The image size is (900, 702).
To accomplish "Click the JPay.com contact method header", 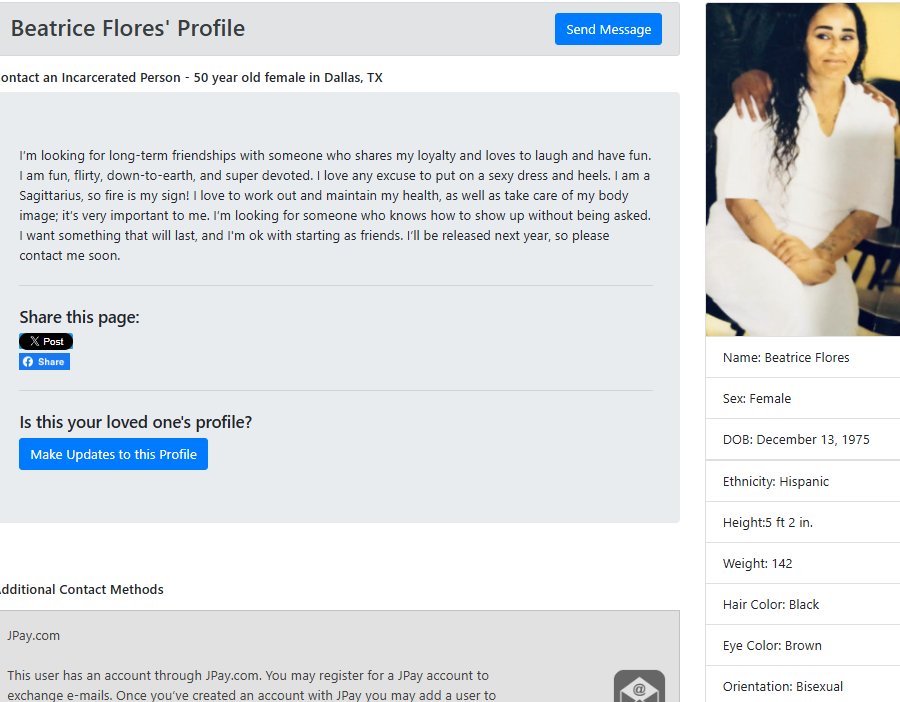I will tap(33, 635).
